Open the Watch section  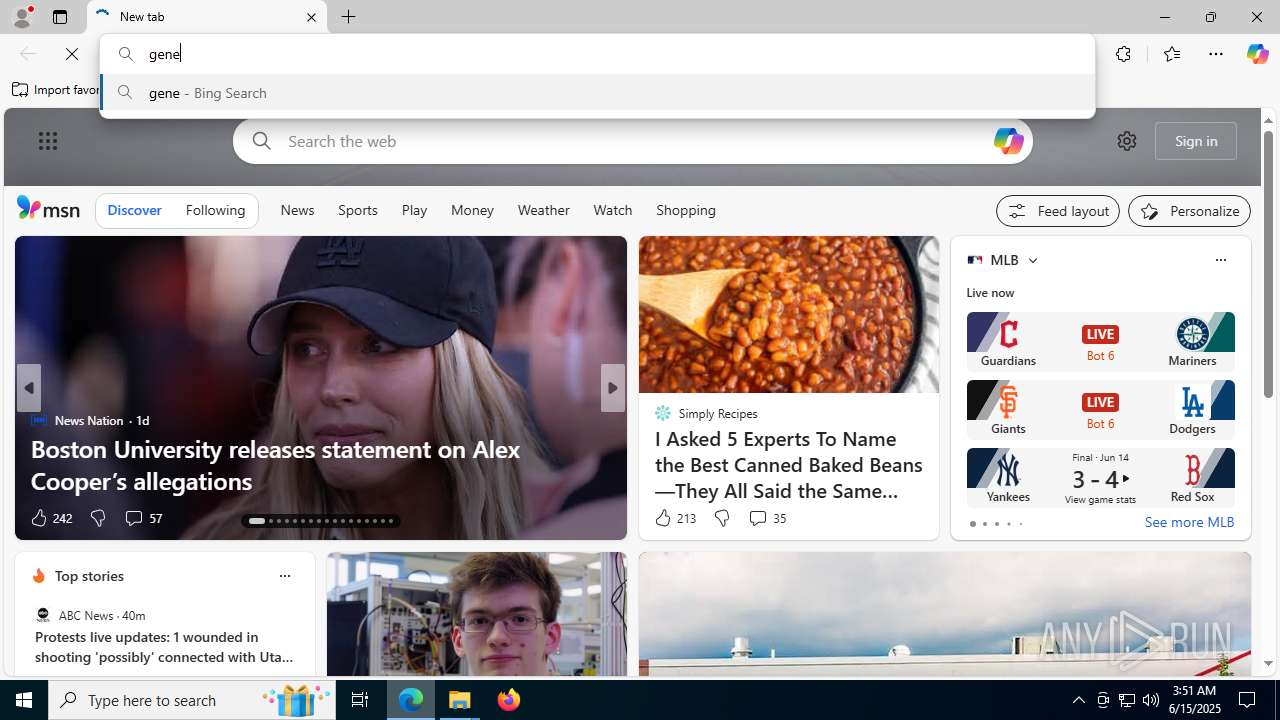pos(612,210)
